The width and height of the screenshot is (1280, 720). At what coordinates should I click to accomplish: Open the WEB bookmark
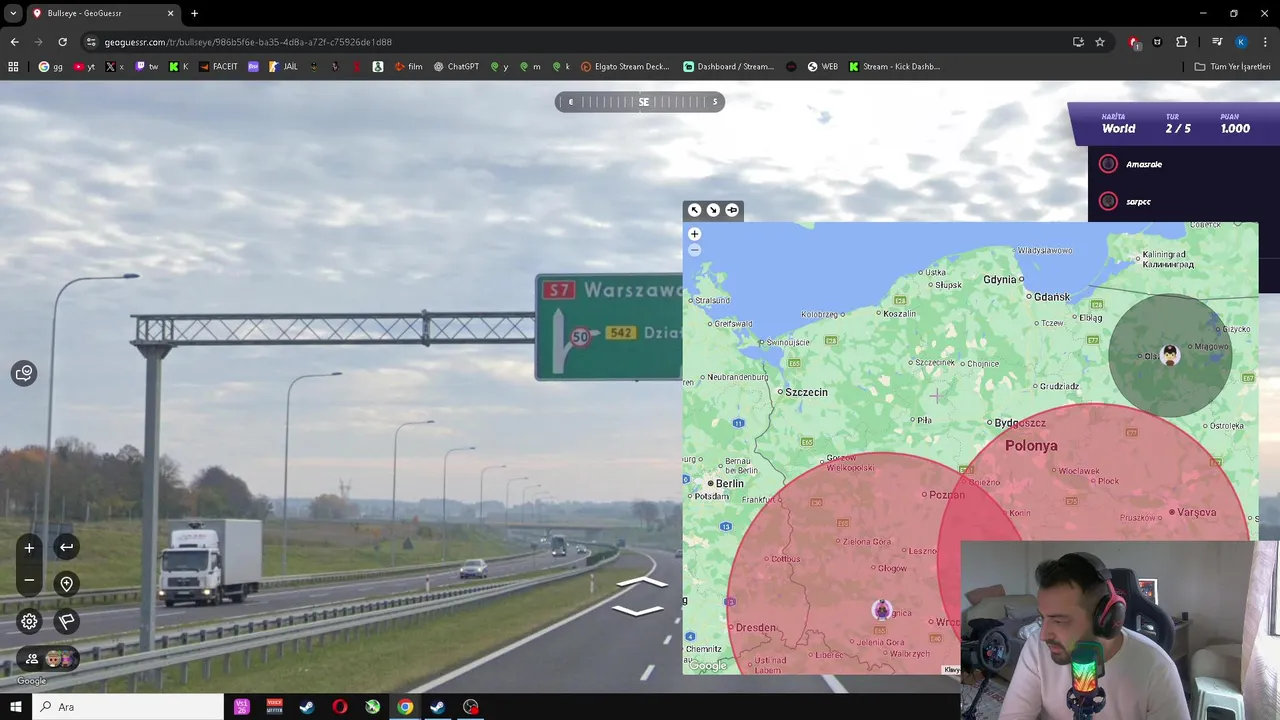(x=822, y=67)
